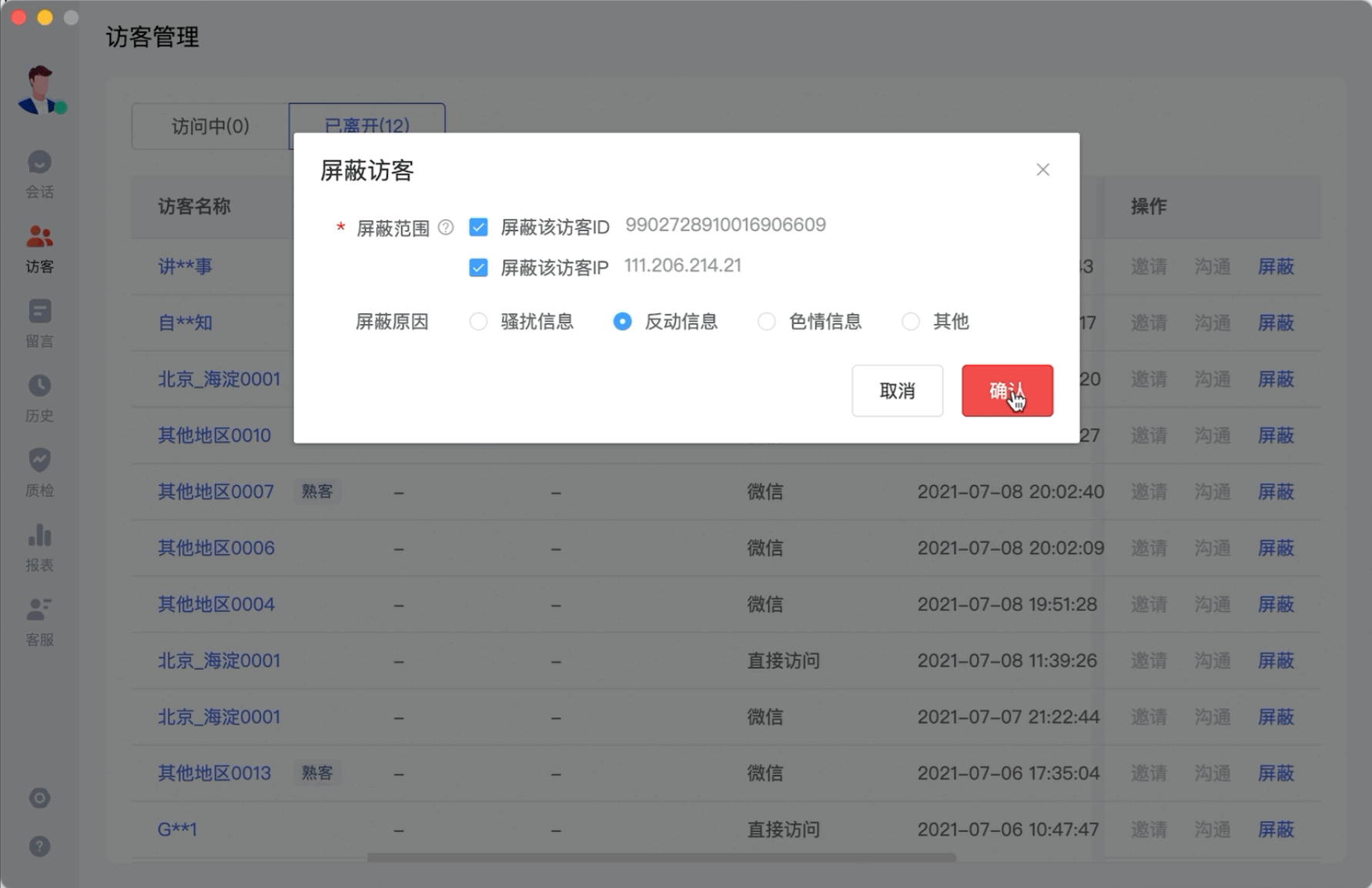Select the 其他 reason radio button
1372x888 pixels.
(x=910, y=321)
